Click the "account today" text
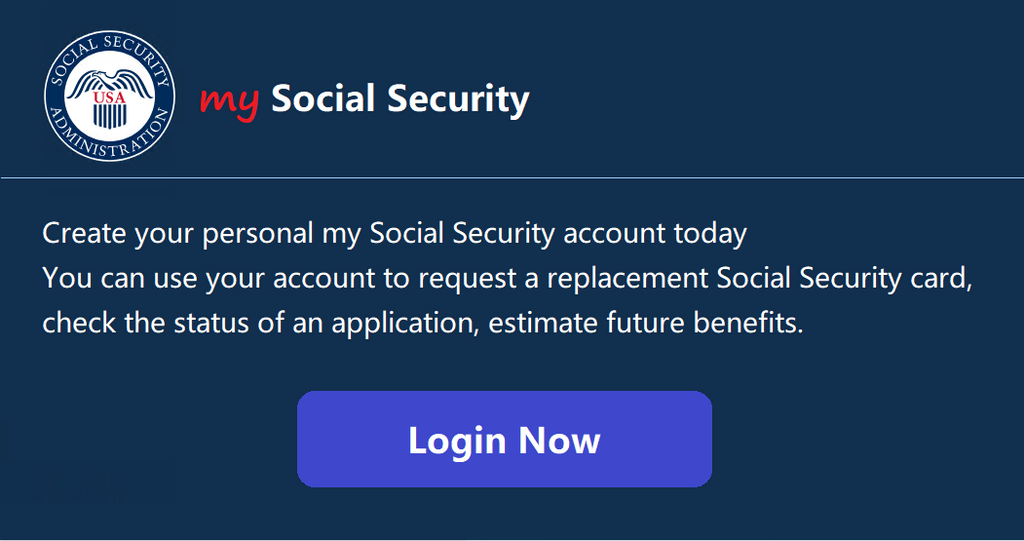 655,234
